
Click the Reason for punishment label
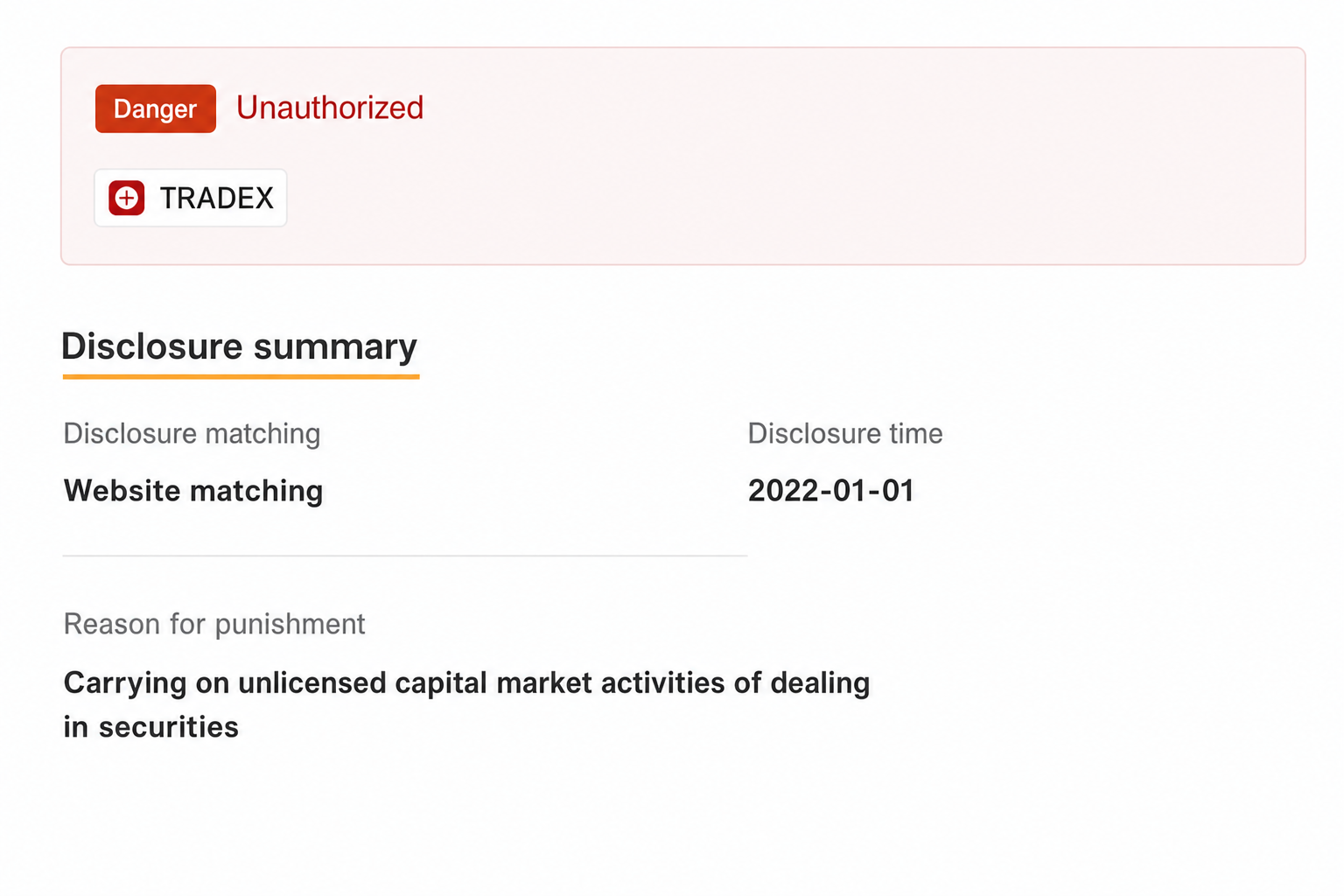coord(214,624)
